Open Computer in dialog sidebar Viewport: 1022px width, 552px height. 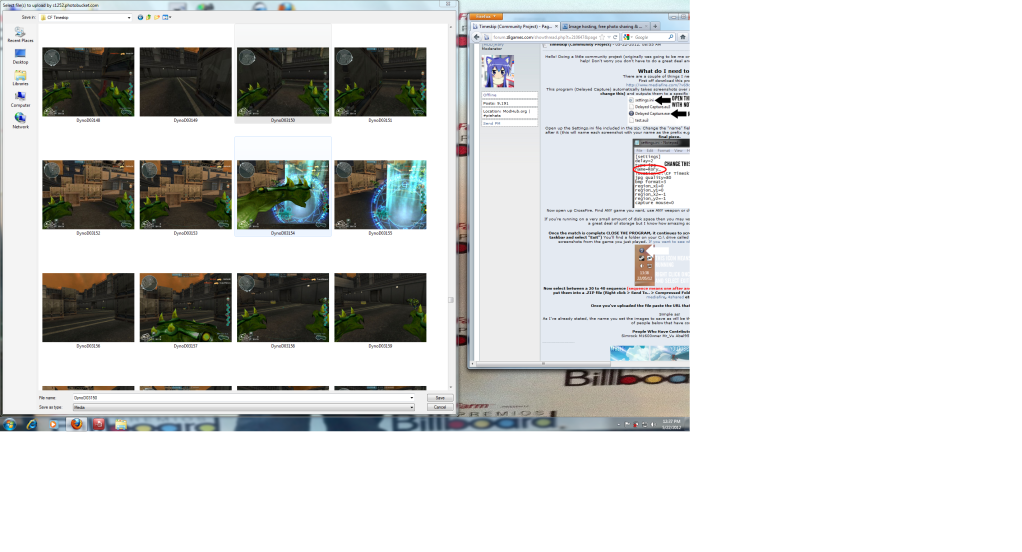(x=20, y=100)
